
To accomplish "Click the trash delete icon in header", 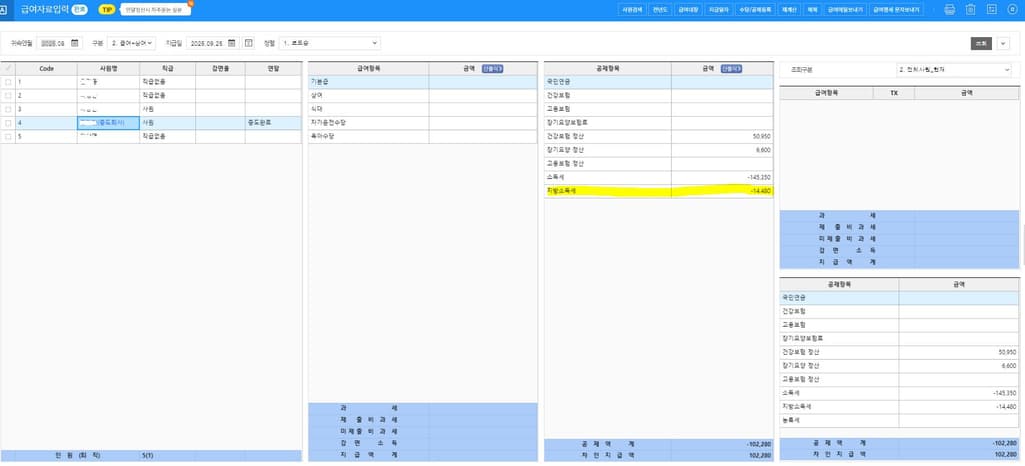I will pos(970,9).
